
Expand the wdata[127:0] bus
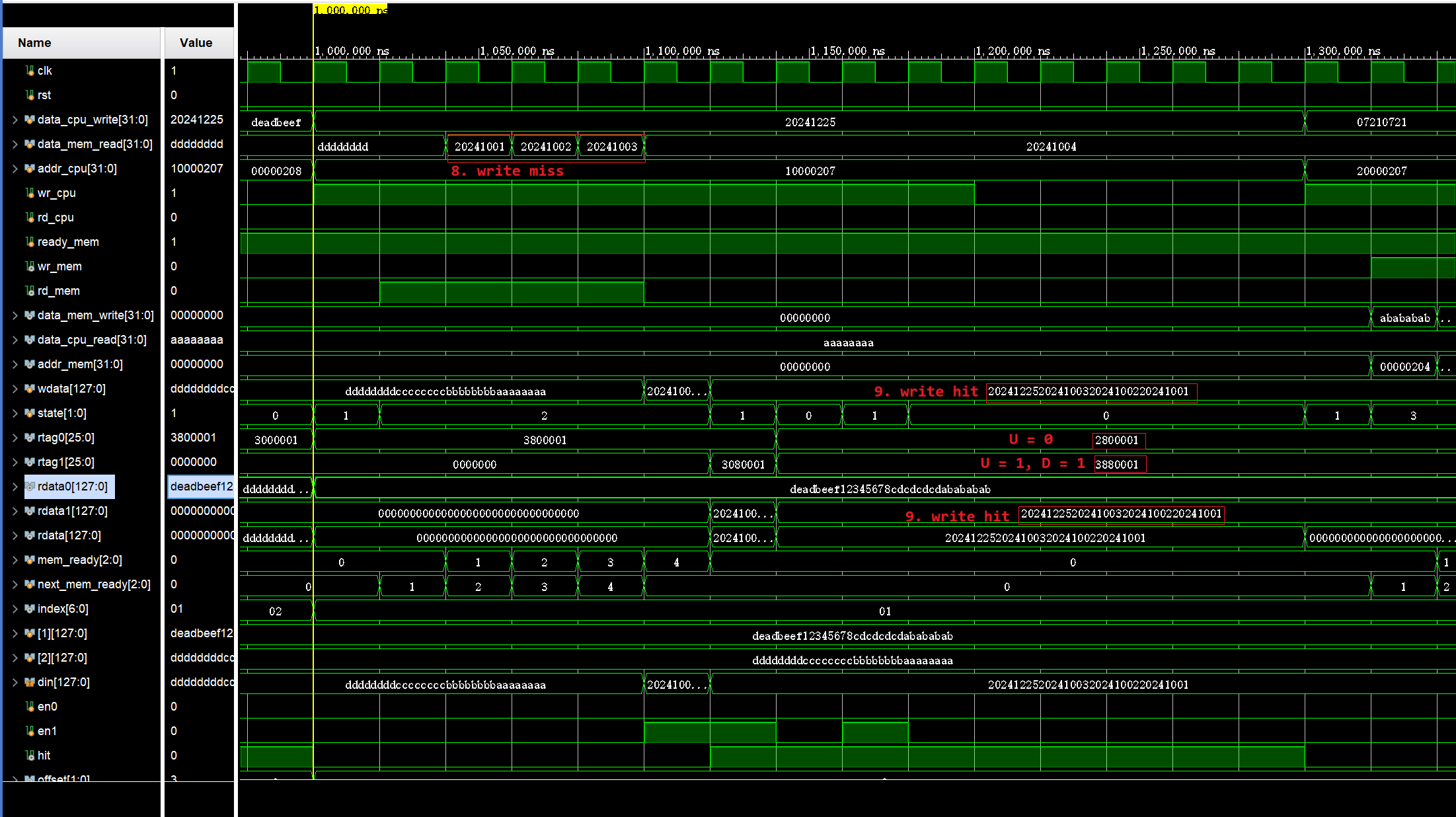click(x=15, y=389)
